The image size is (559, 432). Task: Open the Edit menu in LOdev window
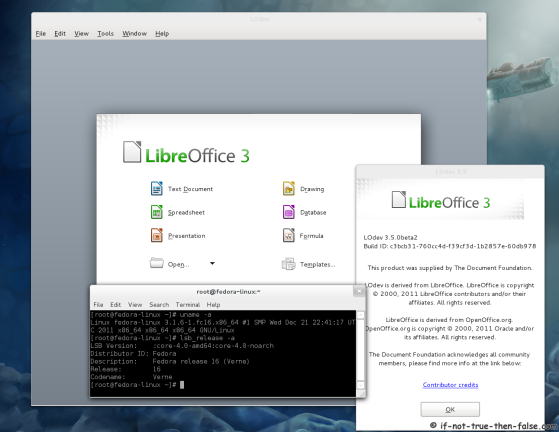click(60, 34)
